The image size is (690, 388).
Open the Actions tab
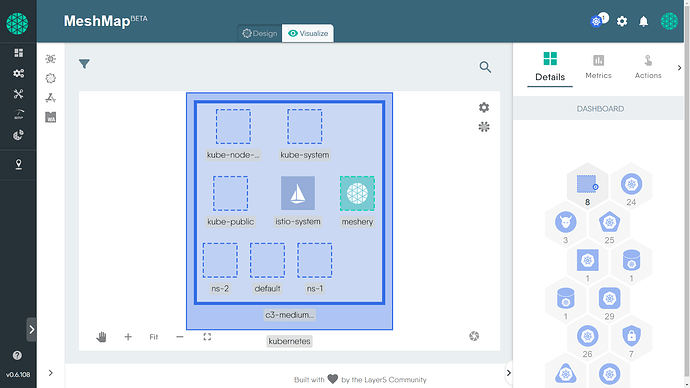point(648,67)
